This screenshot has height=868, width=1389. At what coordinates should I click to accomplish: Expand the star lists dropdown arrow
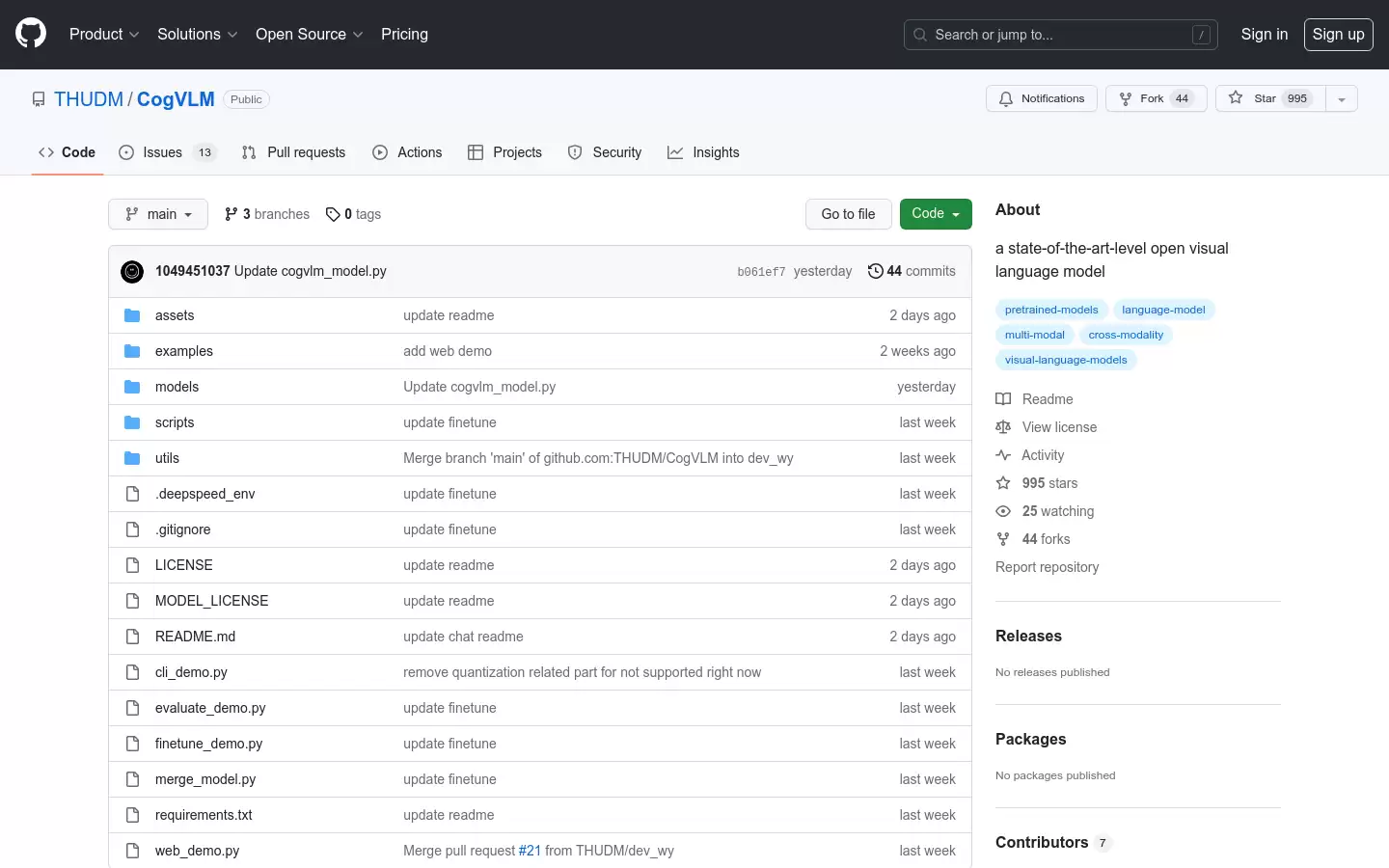click(1342, 98)
